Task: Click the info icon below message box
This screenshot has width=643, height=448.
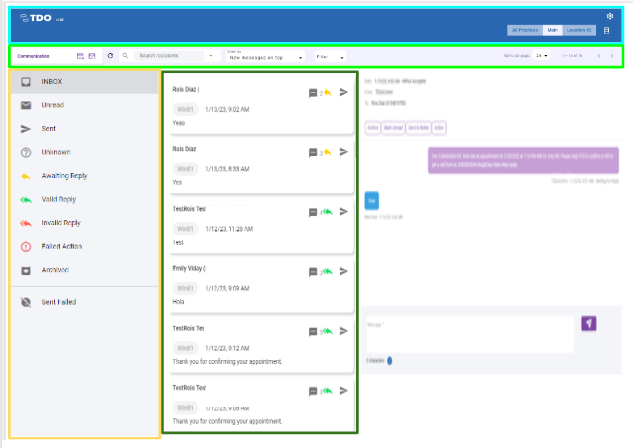Action: coord(390,360)
